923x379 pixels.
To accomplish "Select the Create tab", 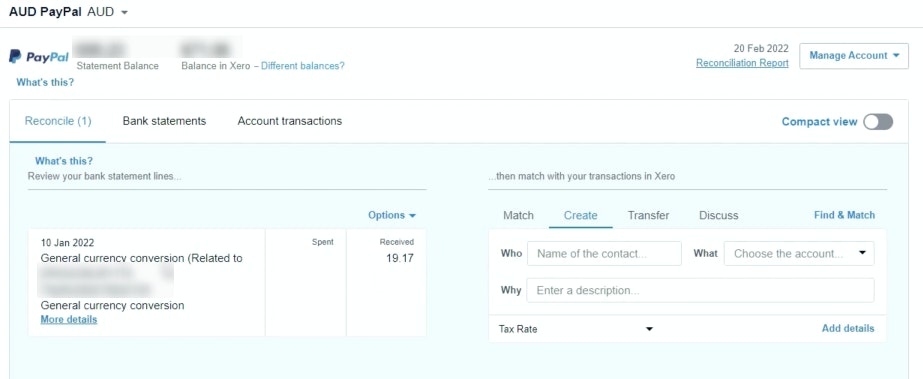I will [x=580, y=215].
